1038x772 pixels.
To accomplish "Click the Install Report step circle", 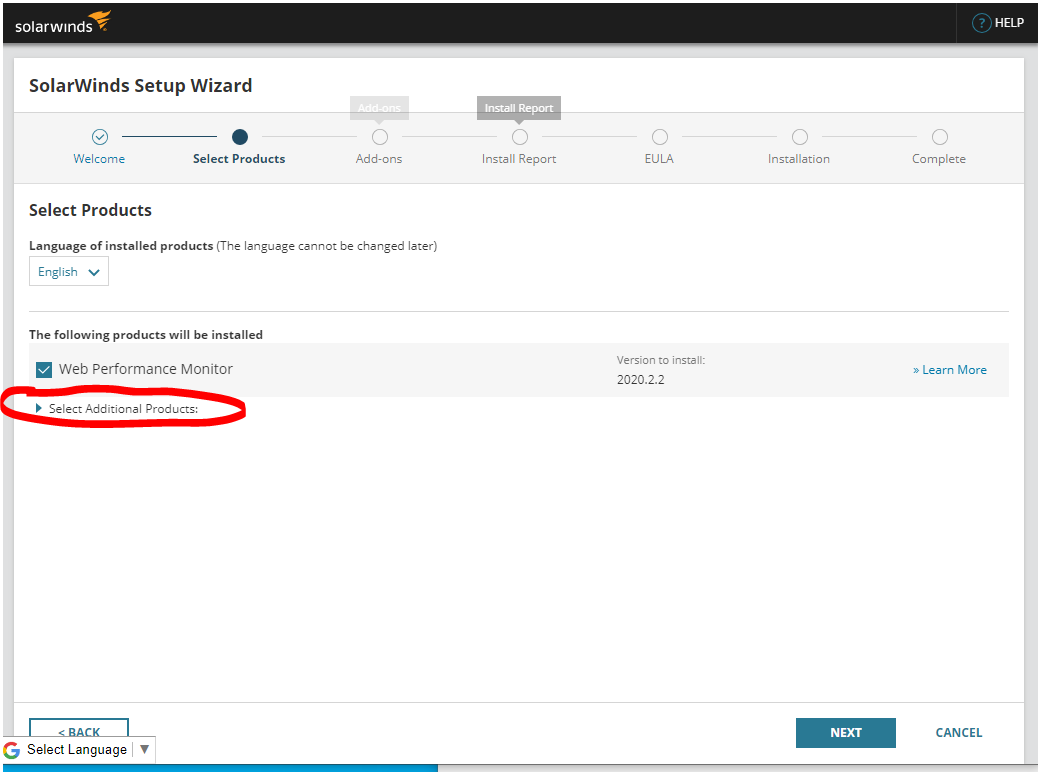I will (x=520, y=137).
